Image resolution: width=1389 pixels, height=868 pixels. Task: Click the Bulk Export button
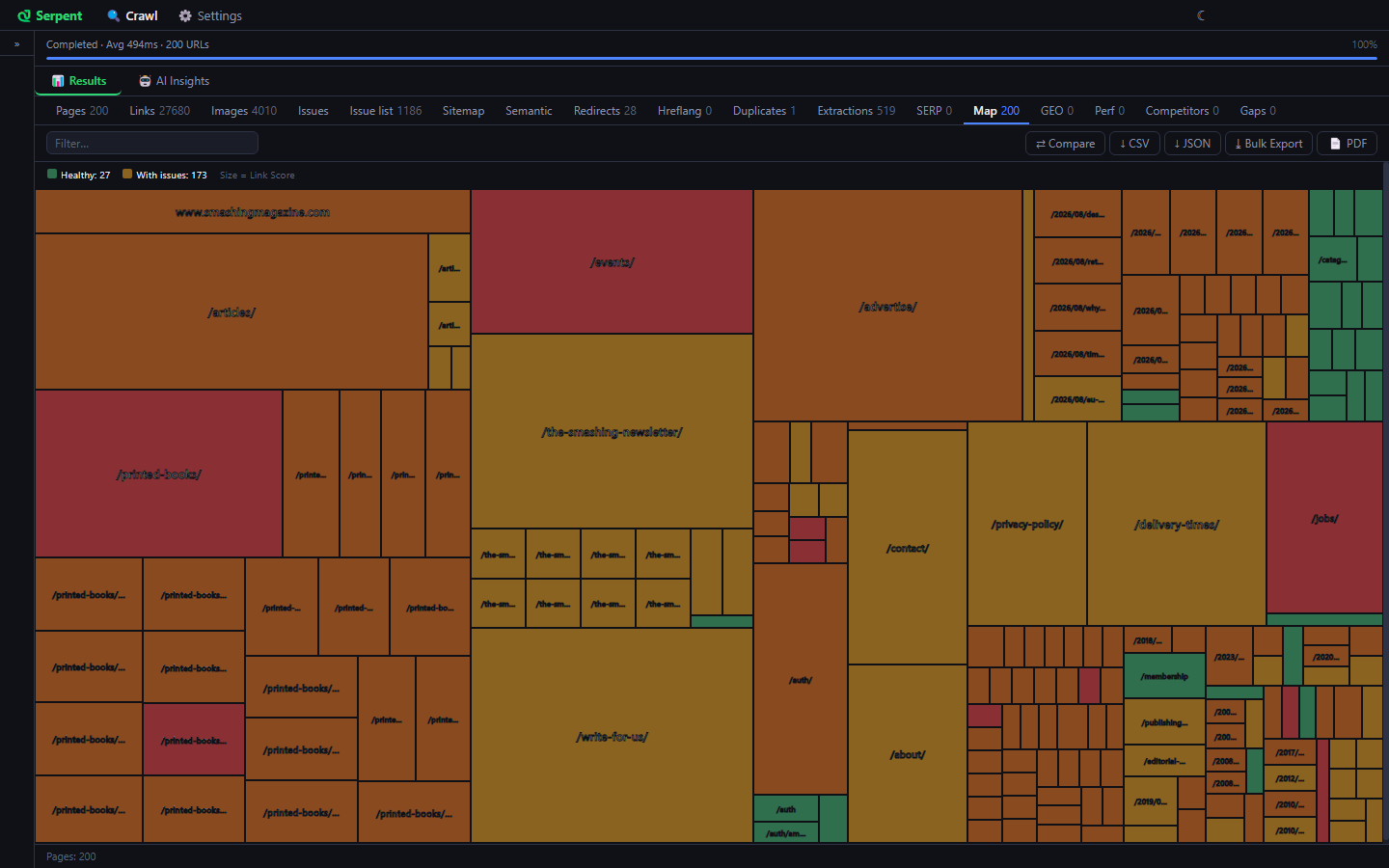click(1268, 144)
